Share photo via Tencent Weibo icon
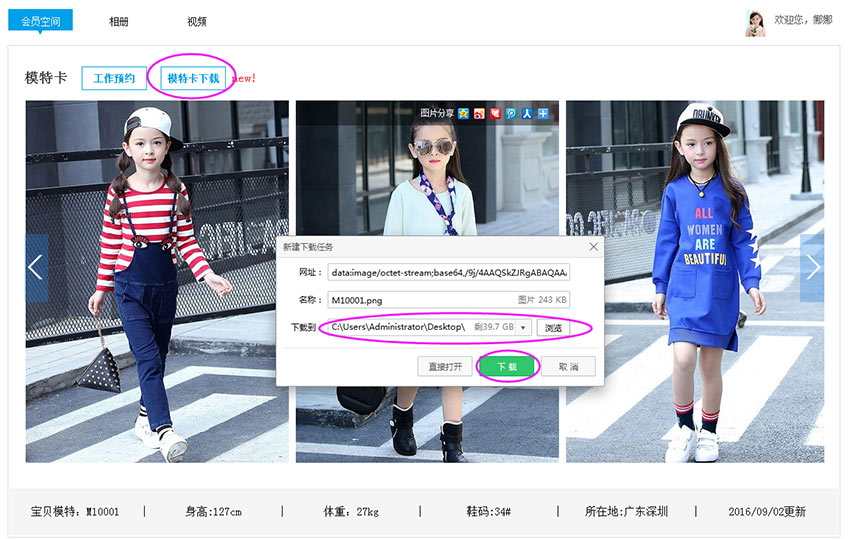850x539 pixels. coord(511,114)
